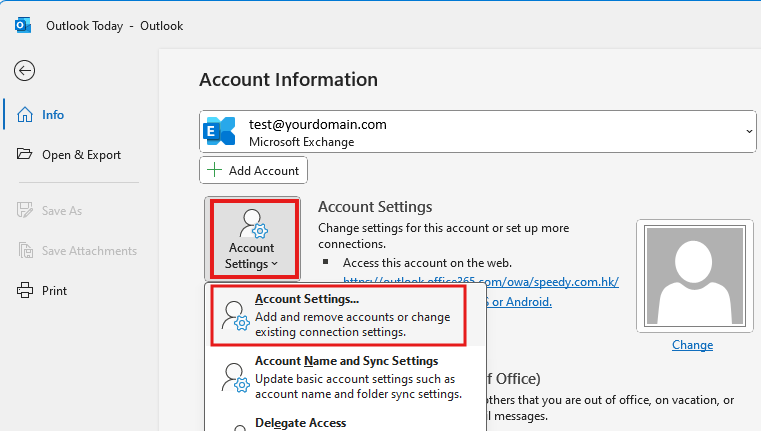
Task: Click the Outlook app icon in title bar
Action: 23,25
